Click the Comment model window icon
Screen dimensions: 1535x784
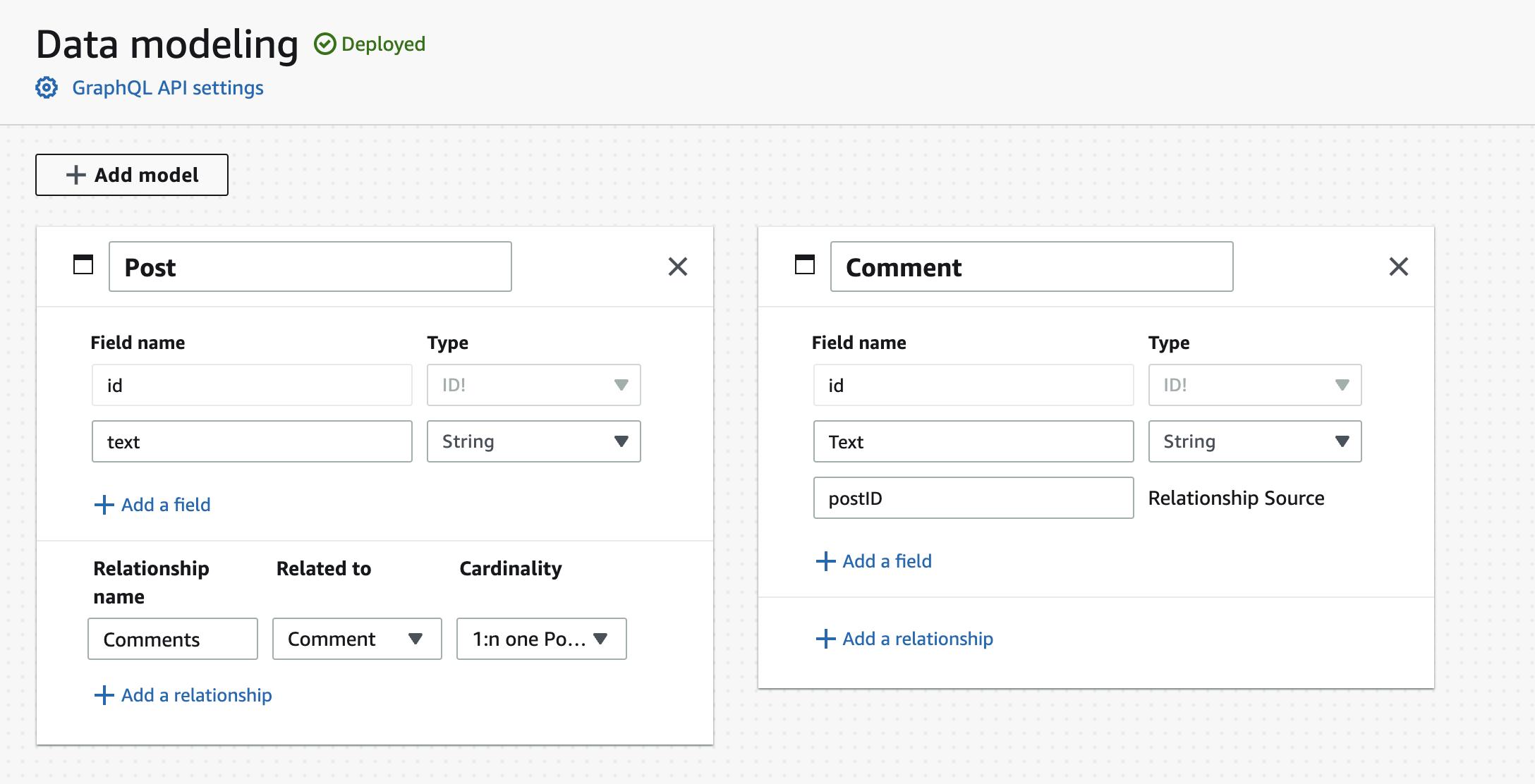[804, 265]
